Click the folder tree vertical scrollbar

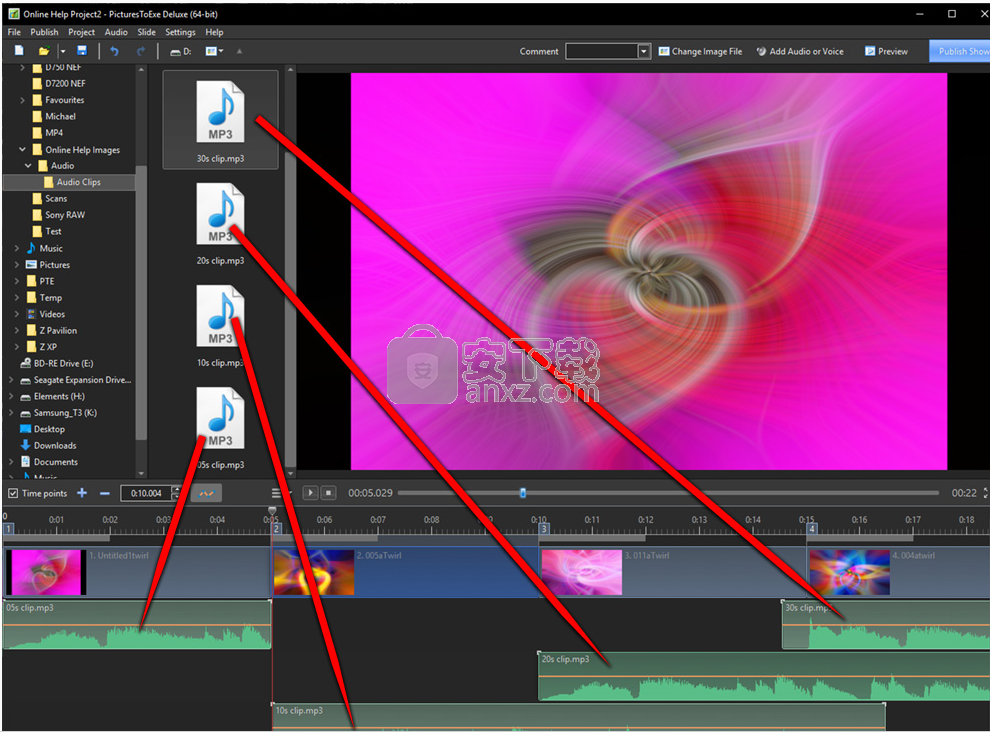tap(141, 303)
